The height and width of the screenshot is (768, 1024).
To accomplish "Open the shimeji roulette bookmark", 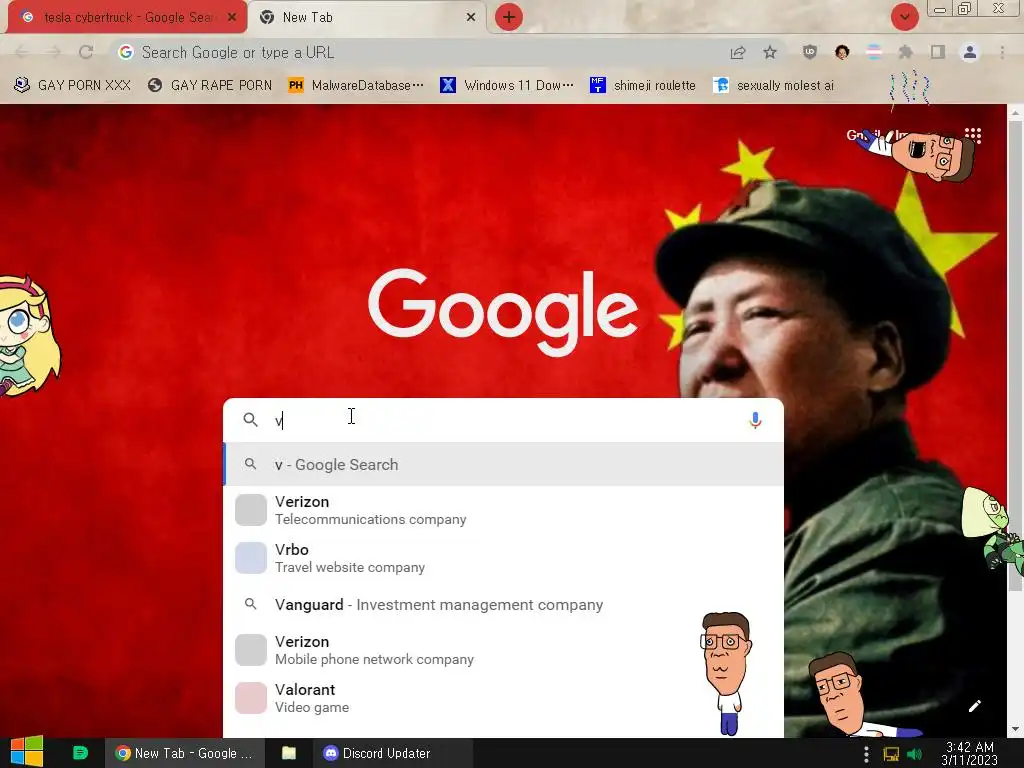I will 643,86.
